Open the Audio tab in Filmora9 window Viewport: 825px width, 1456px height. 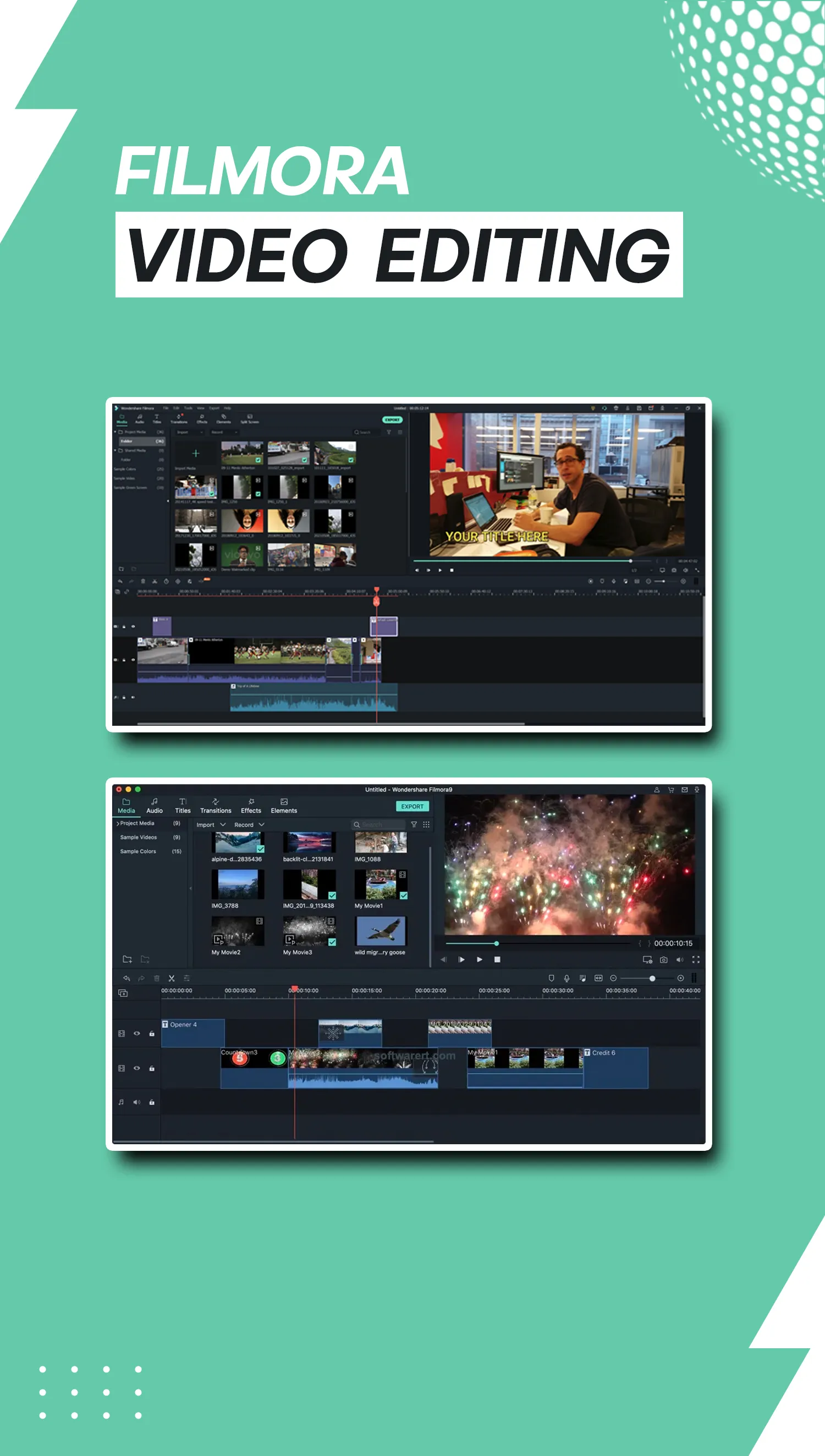click(155, 806)
